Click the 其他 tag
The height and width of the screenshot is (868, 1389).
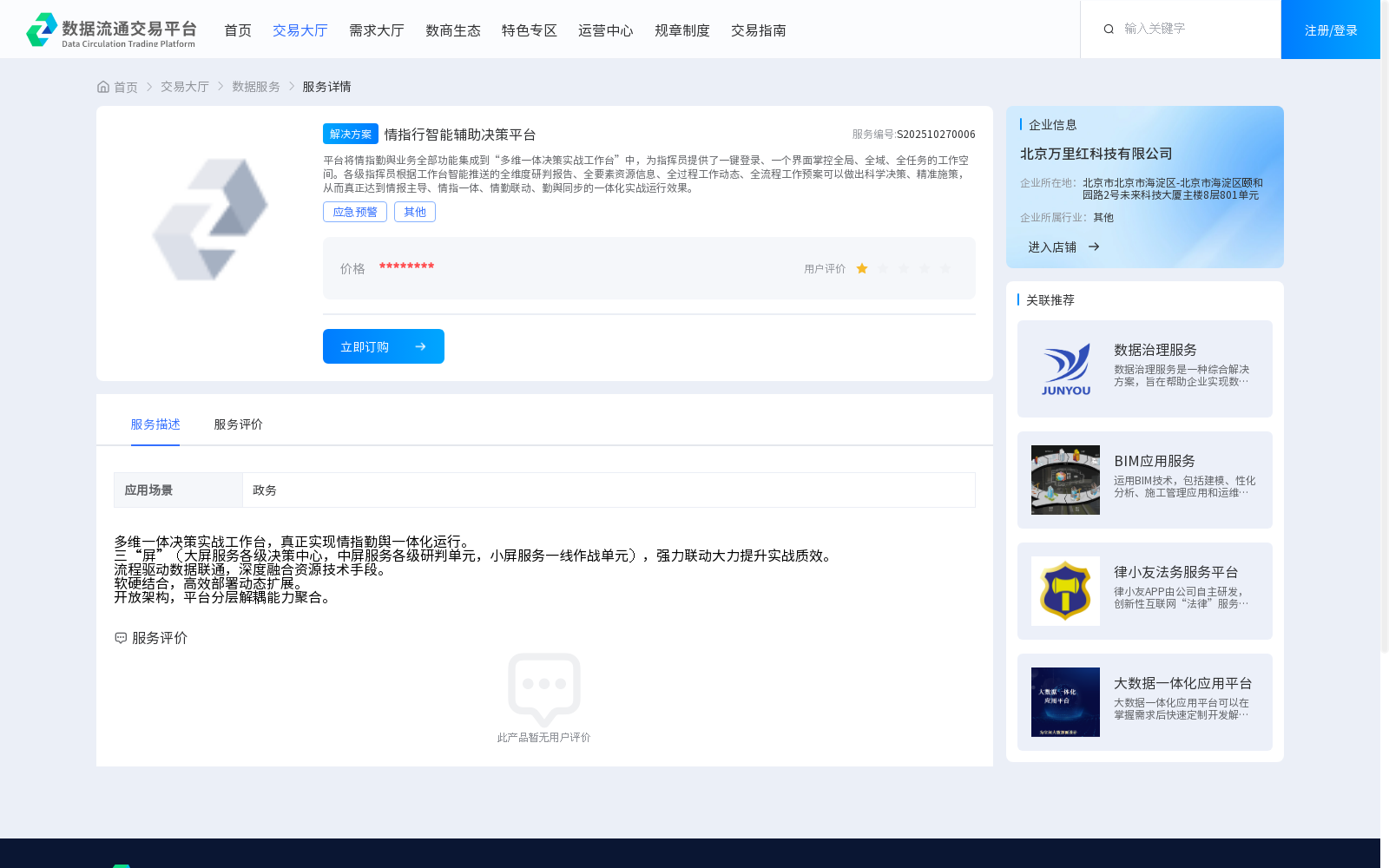415,212
